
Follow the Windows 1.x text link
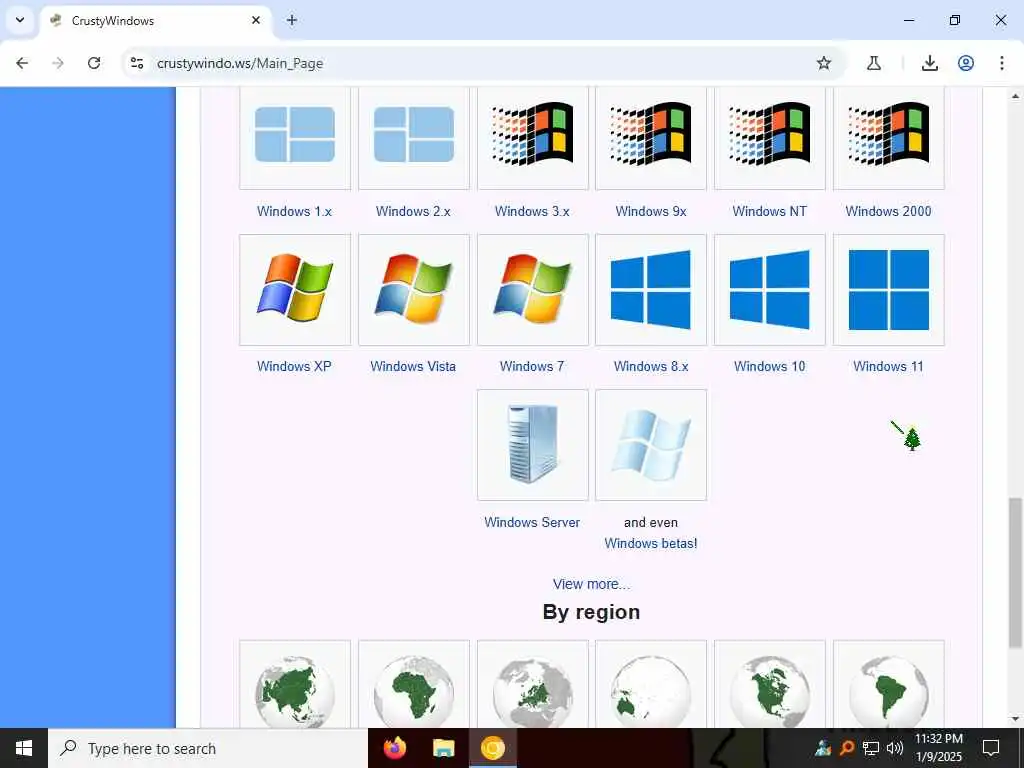coord(295,211)
